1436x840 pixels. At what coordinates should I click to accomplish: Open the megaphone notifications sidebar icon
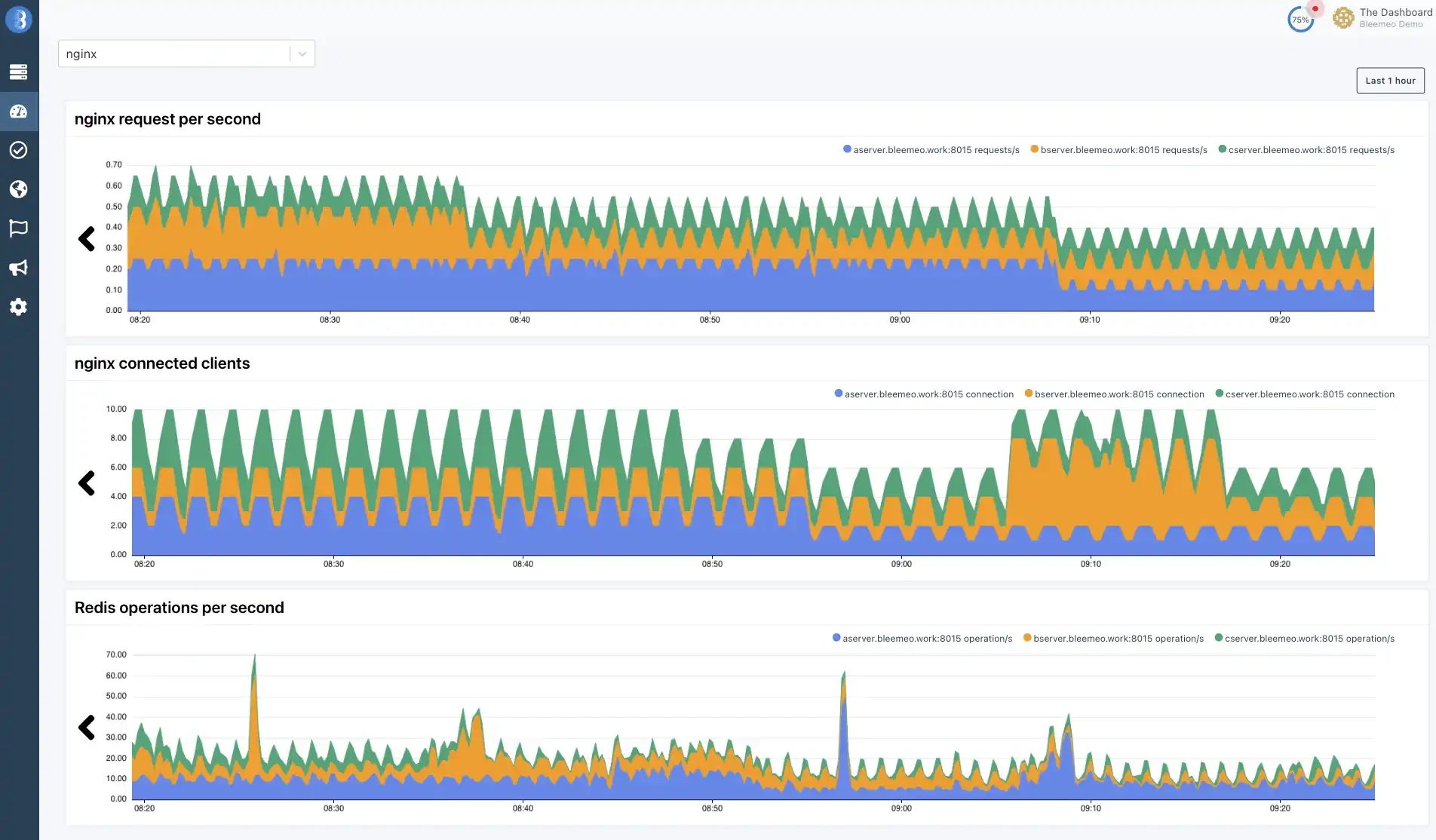(x=19, y=268)
